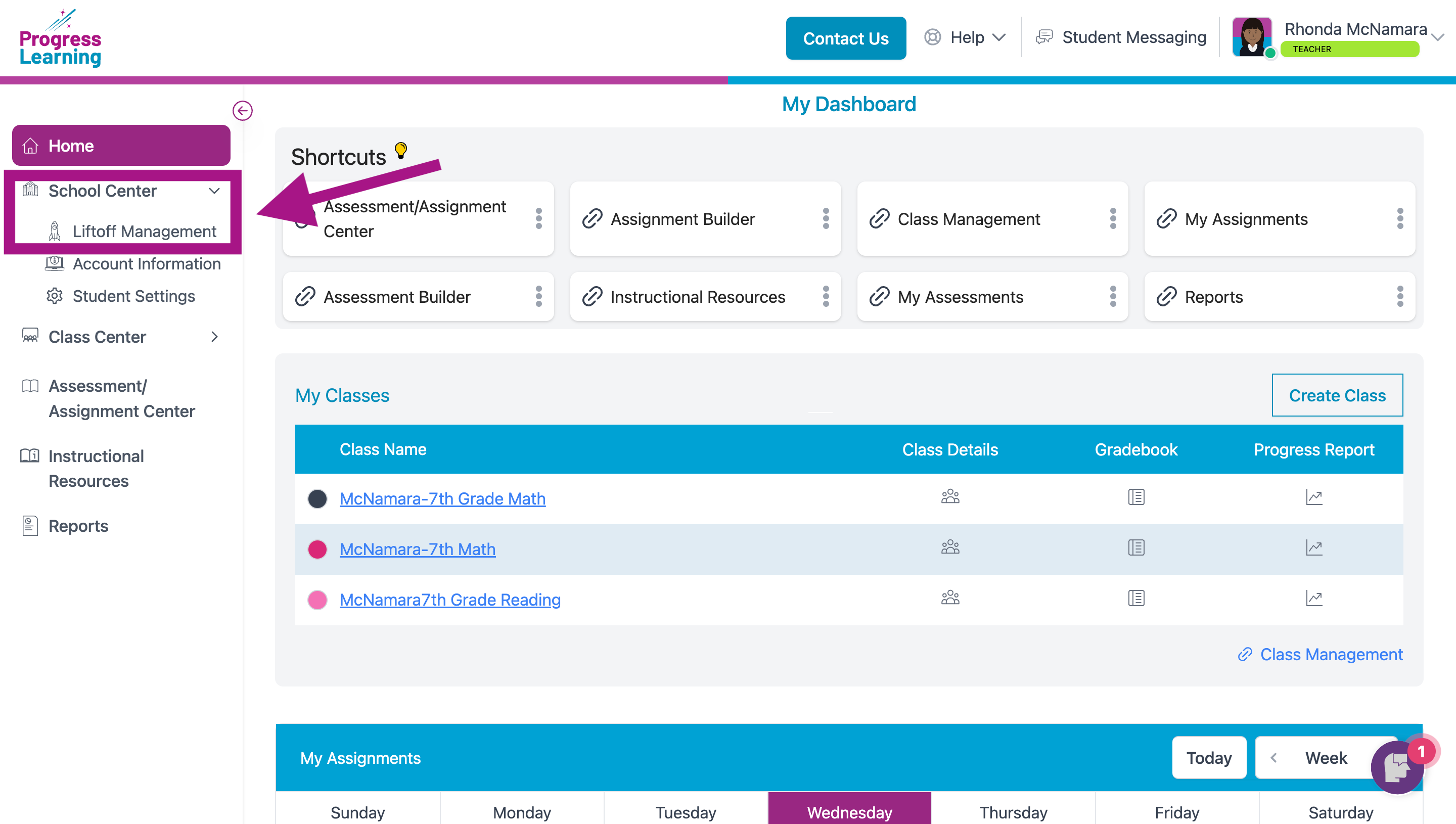This screenshot has height=824, width=1456.
Task: Open Liftoff Management
Action: click(133, 231)
